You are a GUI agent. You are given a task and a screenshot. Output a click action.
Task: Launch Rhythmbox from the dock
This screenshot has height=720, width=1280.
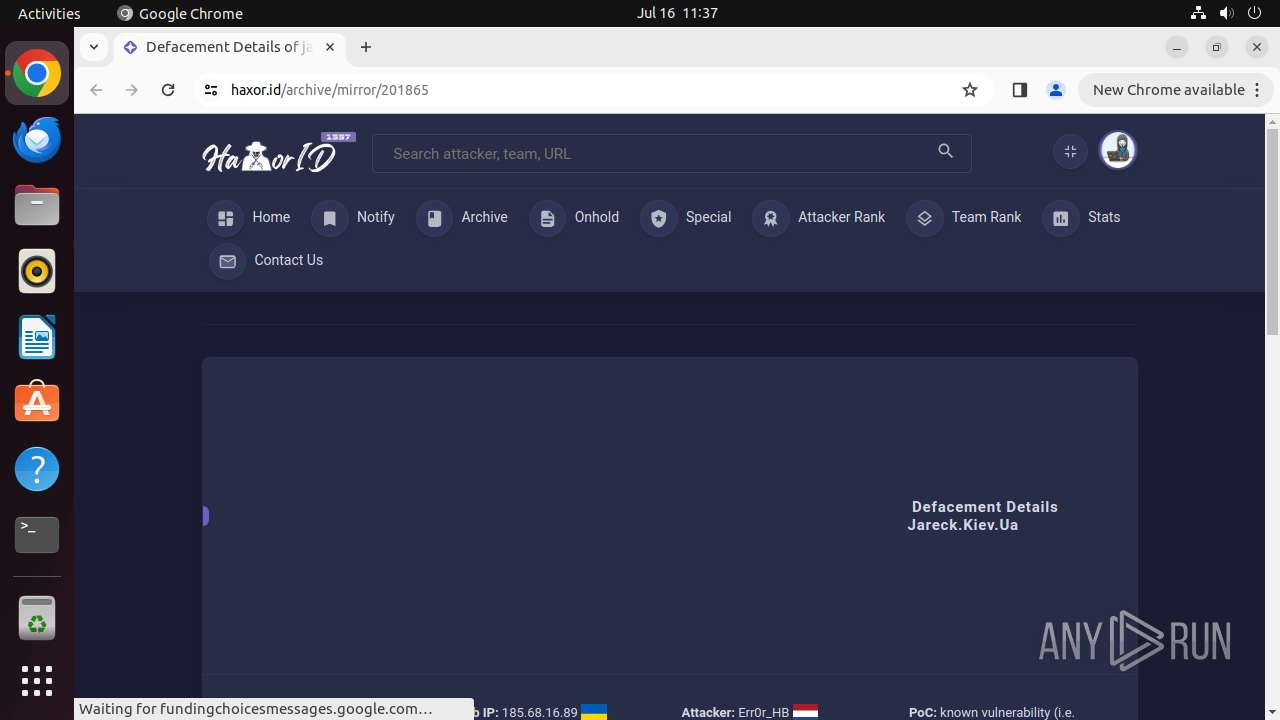pos(37,271)
